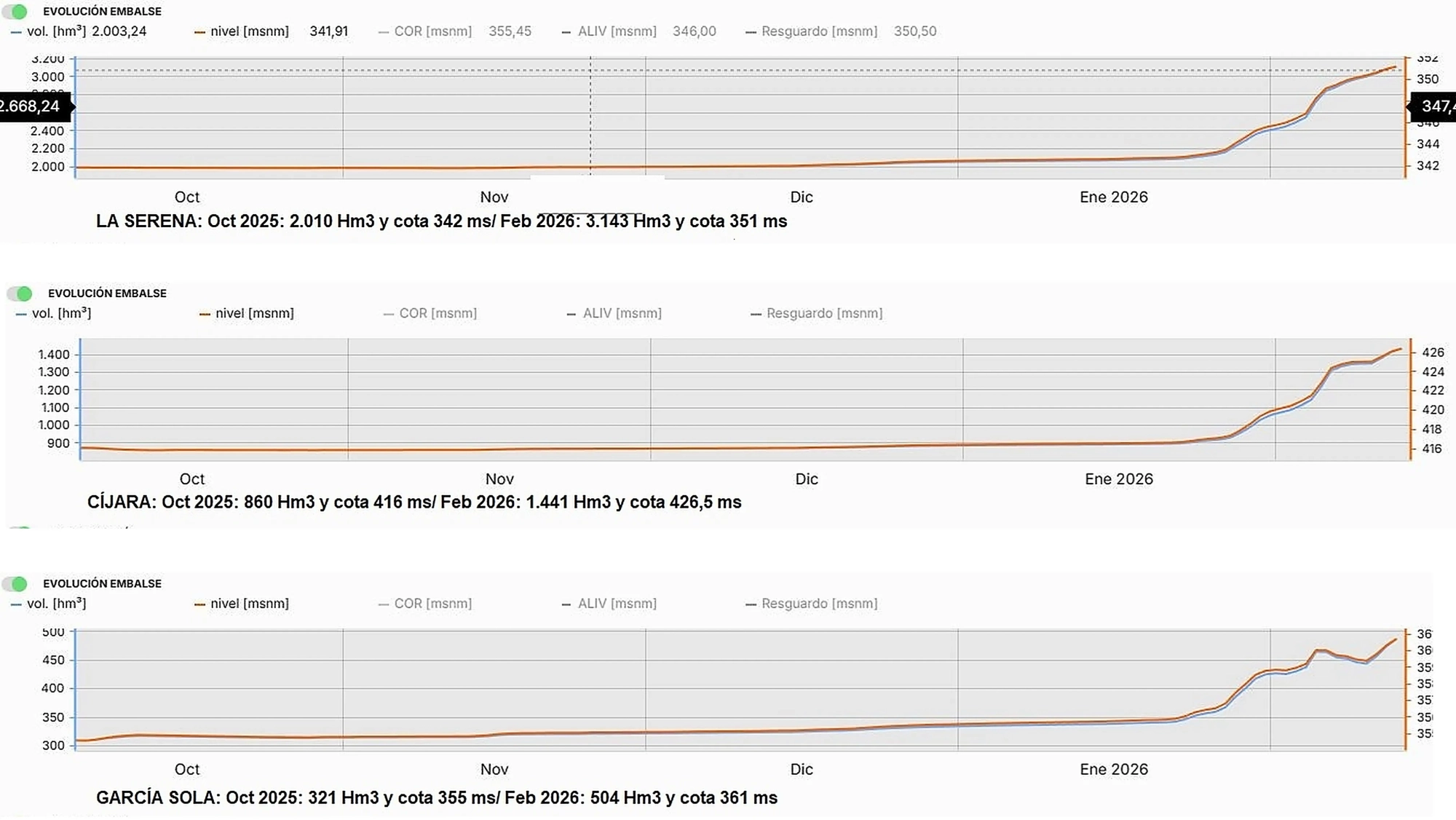
Task: Show COR [msnm] series in García Sola chart
Action: (x=425, y=604)
